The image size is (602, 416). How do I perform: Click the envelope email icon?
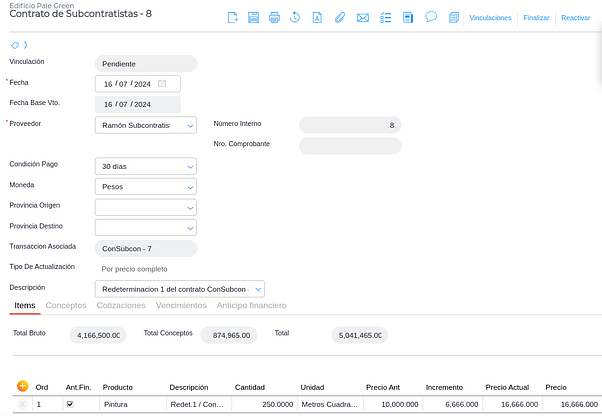click(x=362, y=18)
